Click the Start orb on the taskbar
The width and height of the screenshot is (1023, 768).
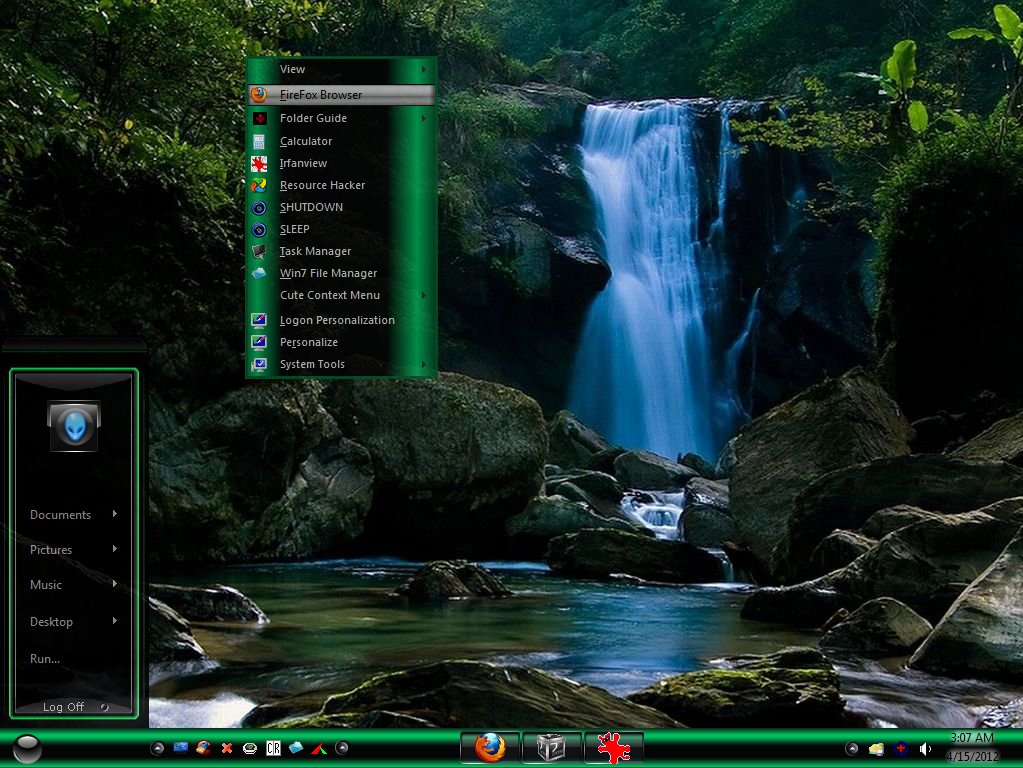pos(27,748)
